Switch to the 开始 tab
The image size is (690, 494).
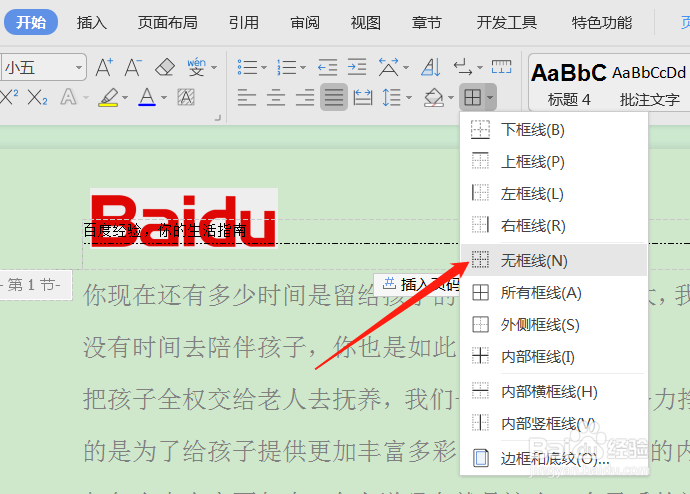click(x=31, y=22)
